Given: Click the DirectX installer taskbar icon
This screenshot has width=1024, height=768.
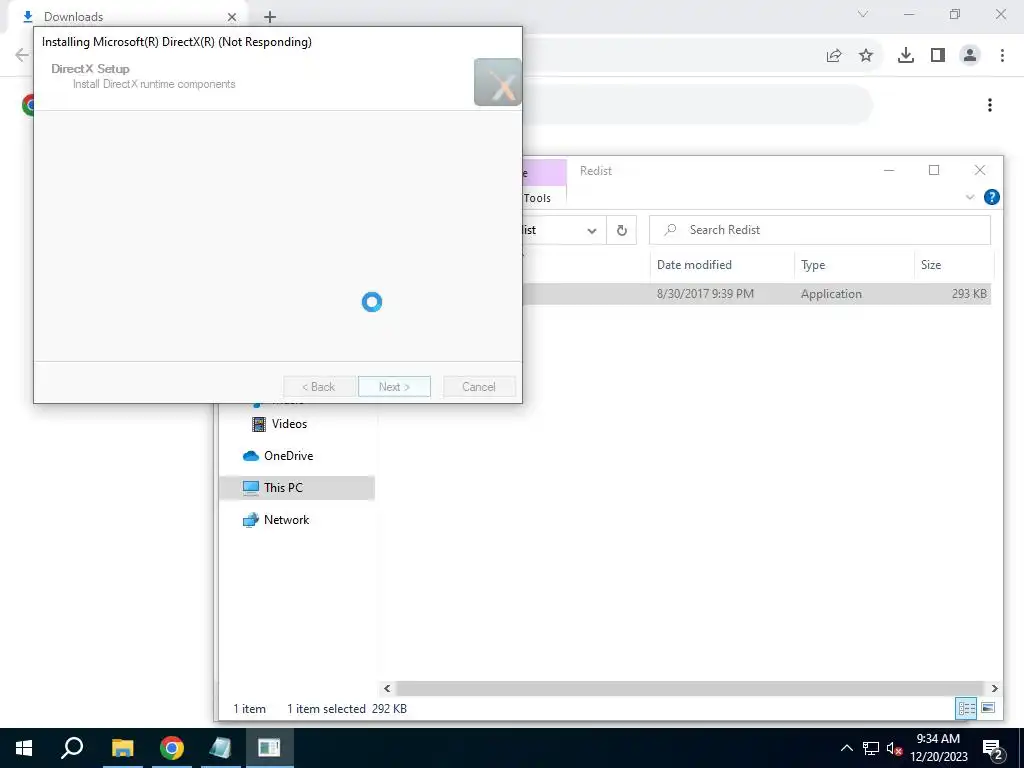Looking at the screenshot, I should [x=269, y=748].
